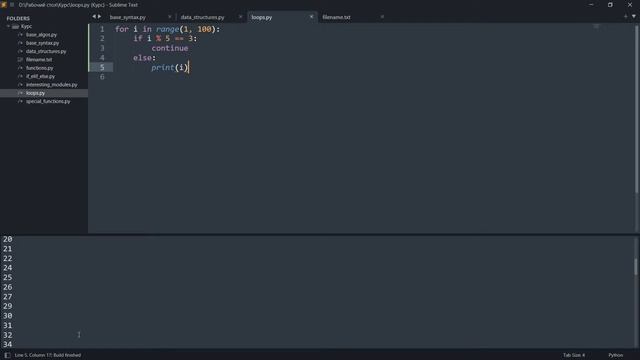Viewport: 640px width, 360px height.
Task: Open the Python syntax selector
Action: 616,355
